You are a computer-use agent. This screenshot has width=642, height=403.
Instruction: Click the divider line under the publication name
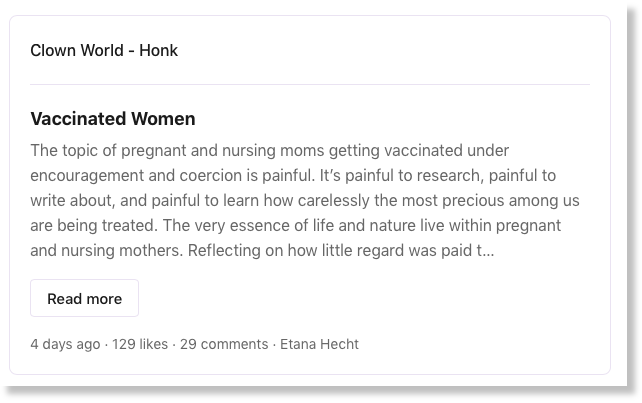coord(310,84)
